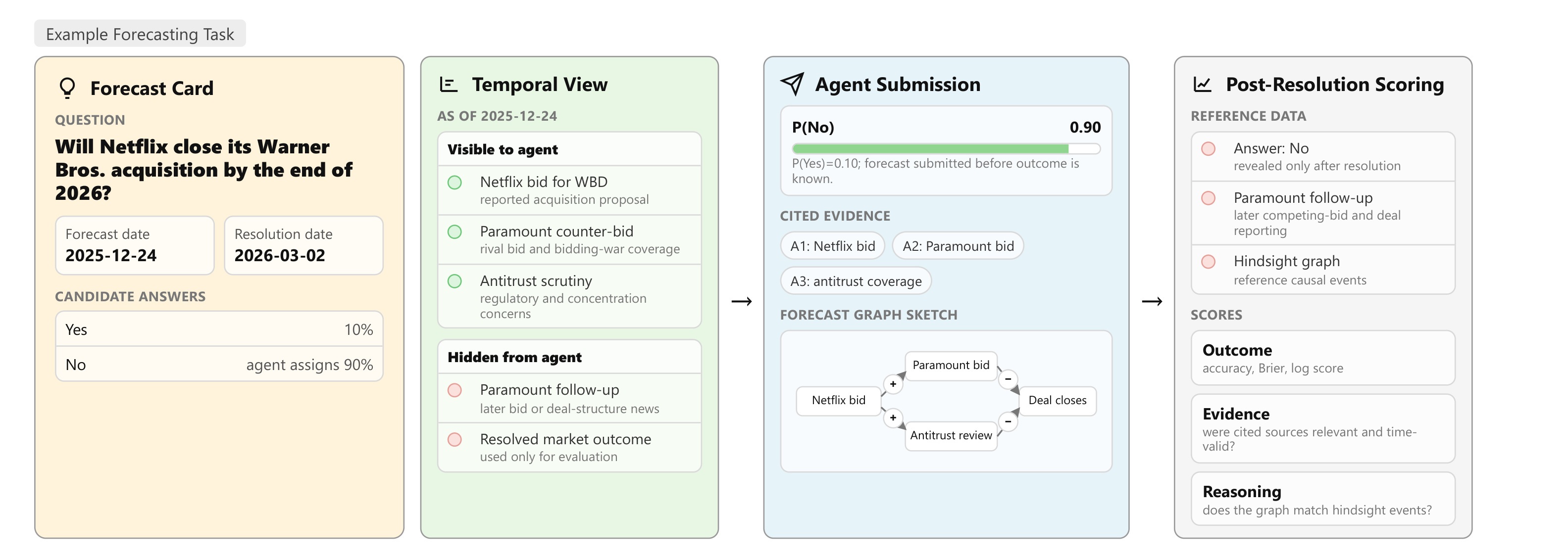Select the green circle for Antitrust scrutiny

pos(455,281)
